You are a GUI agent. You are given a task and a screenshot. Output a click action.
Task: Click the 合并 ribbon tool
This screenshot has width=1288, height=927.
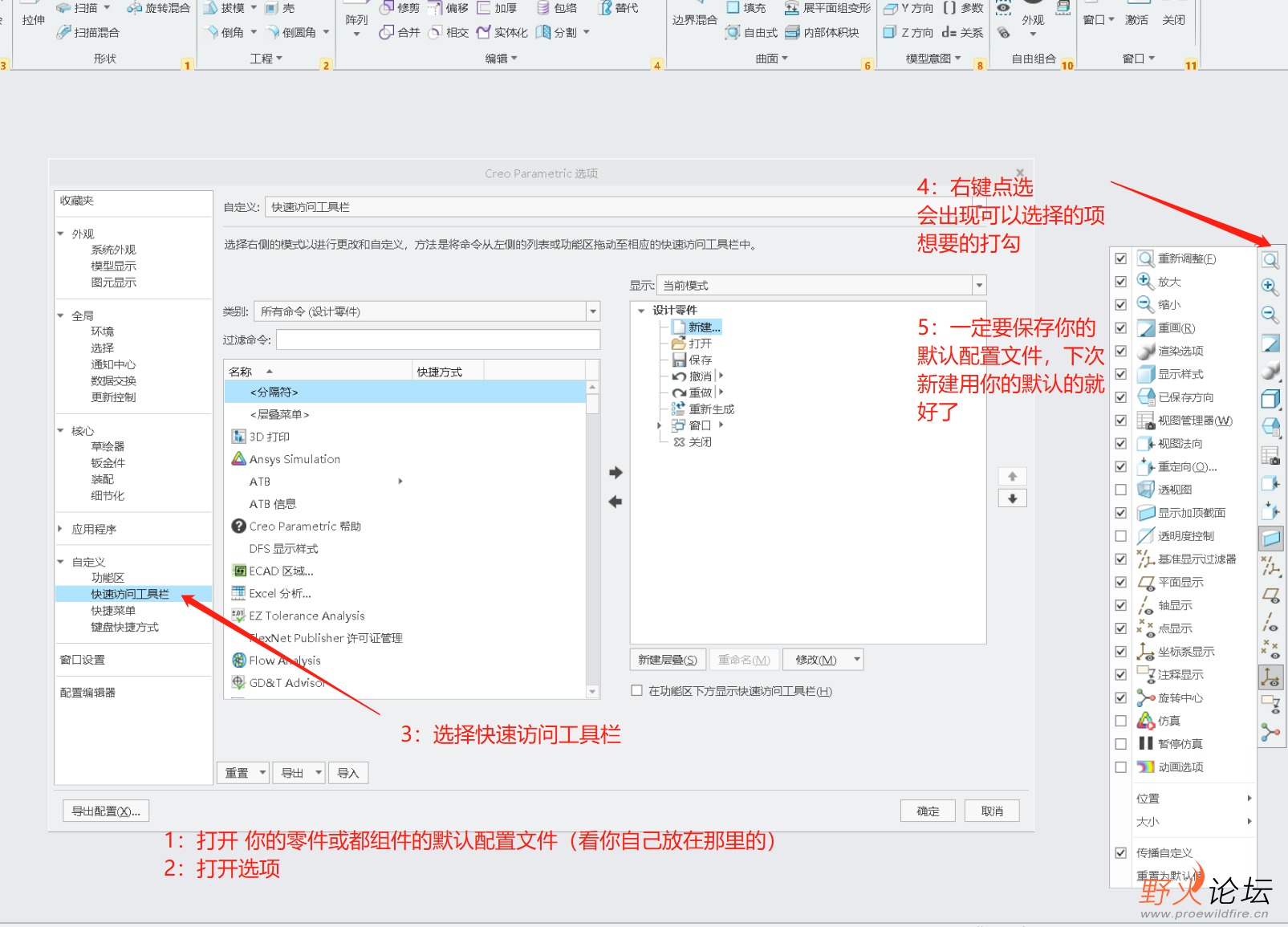[399, 32]
